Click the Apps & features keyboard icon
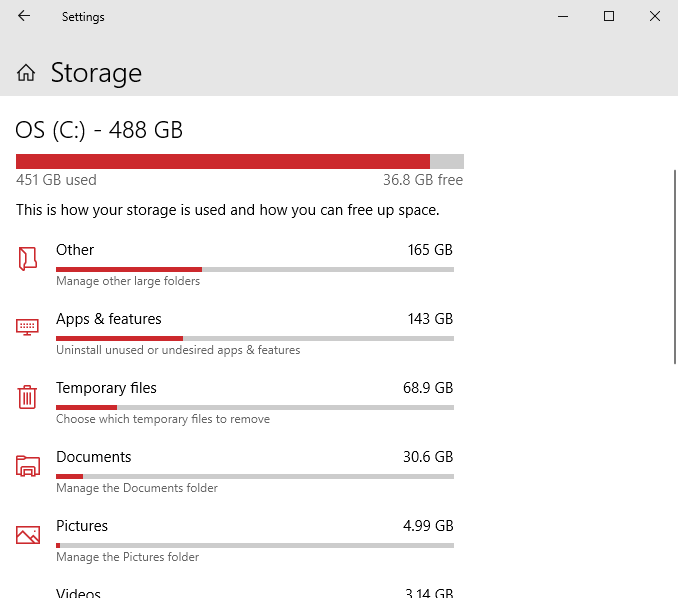The height and width of the screenshot is (598, 678). (x=28, y=327)
